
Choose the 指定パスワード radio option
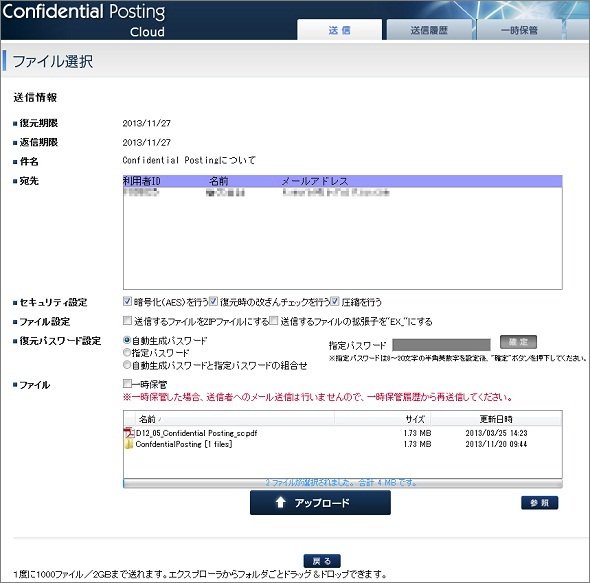(127, 353)
